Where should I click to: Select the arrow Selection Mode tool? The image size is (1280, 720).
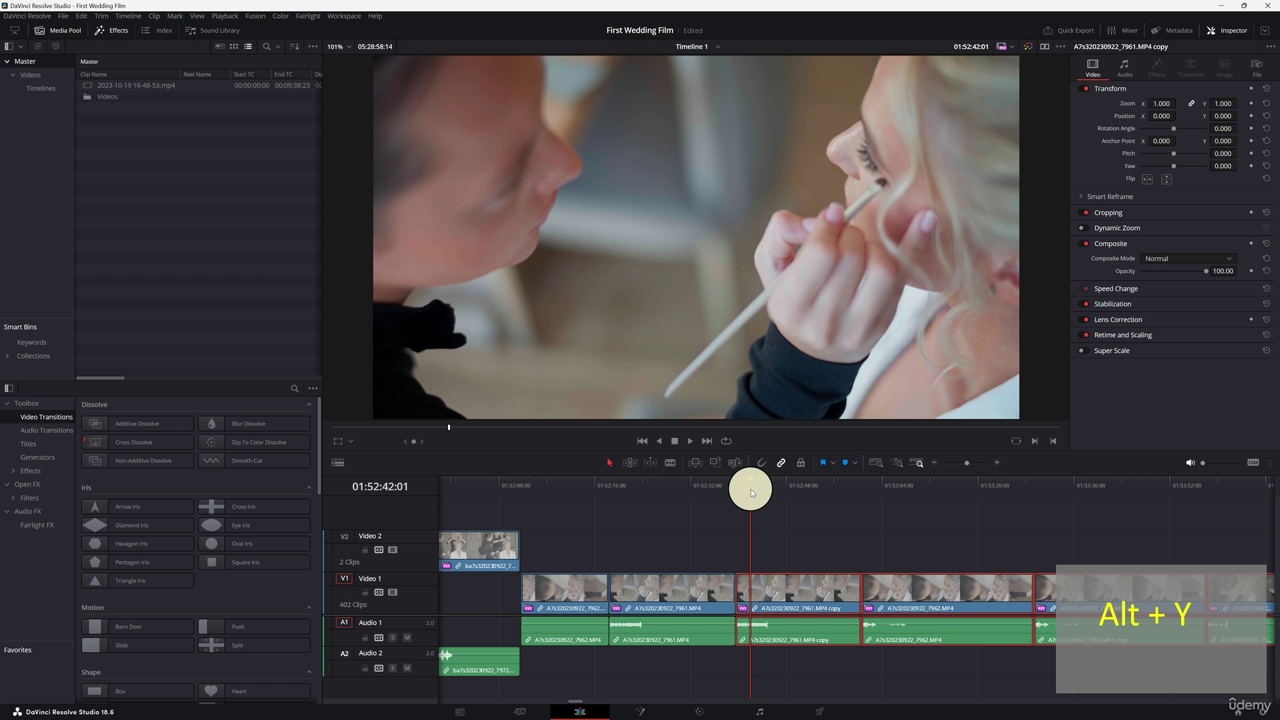coord(609,463)
